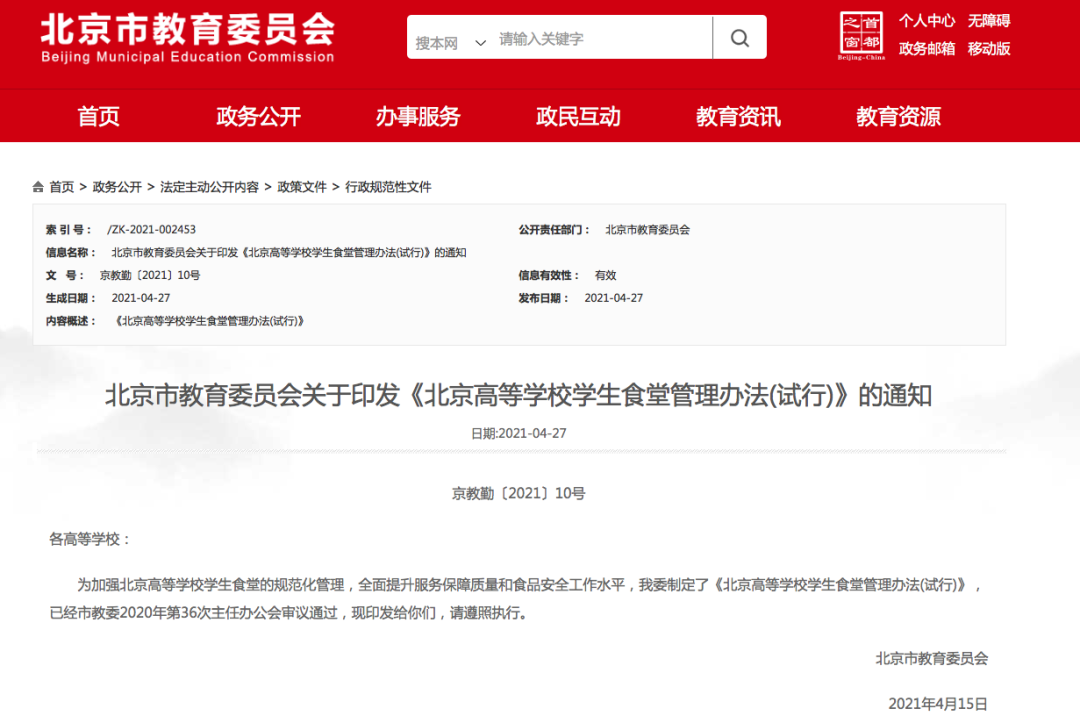Open 政务邮箱 link
The width and height of the screenshot is (1080, 723).
926,48
